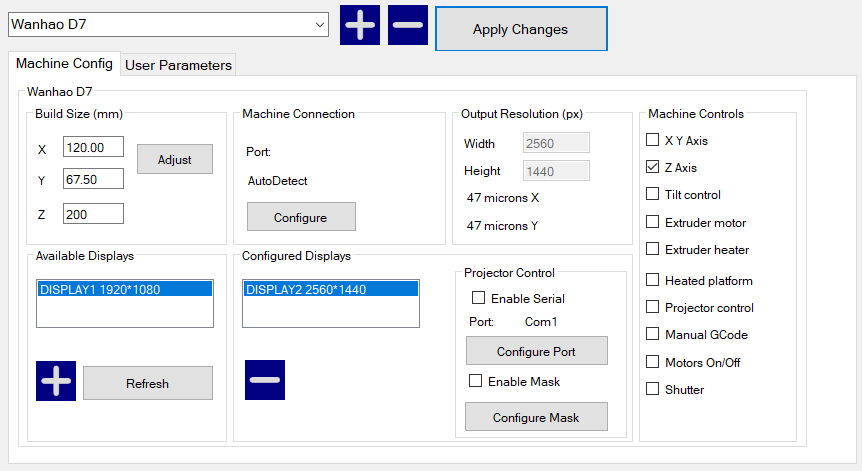Click the Adjust build size button
Image resolution: width=862 pixels, height=471 pixels.
click(175, 159)
